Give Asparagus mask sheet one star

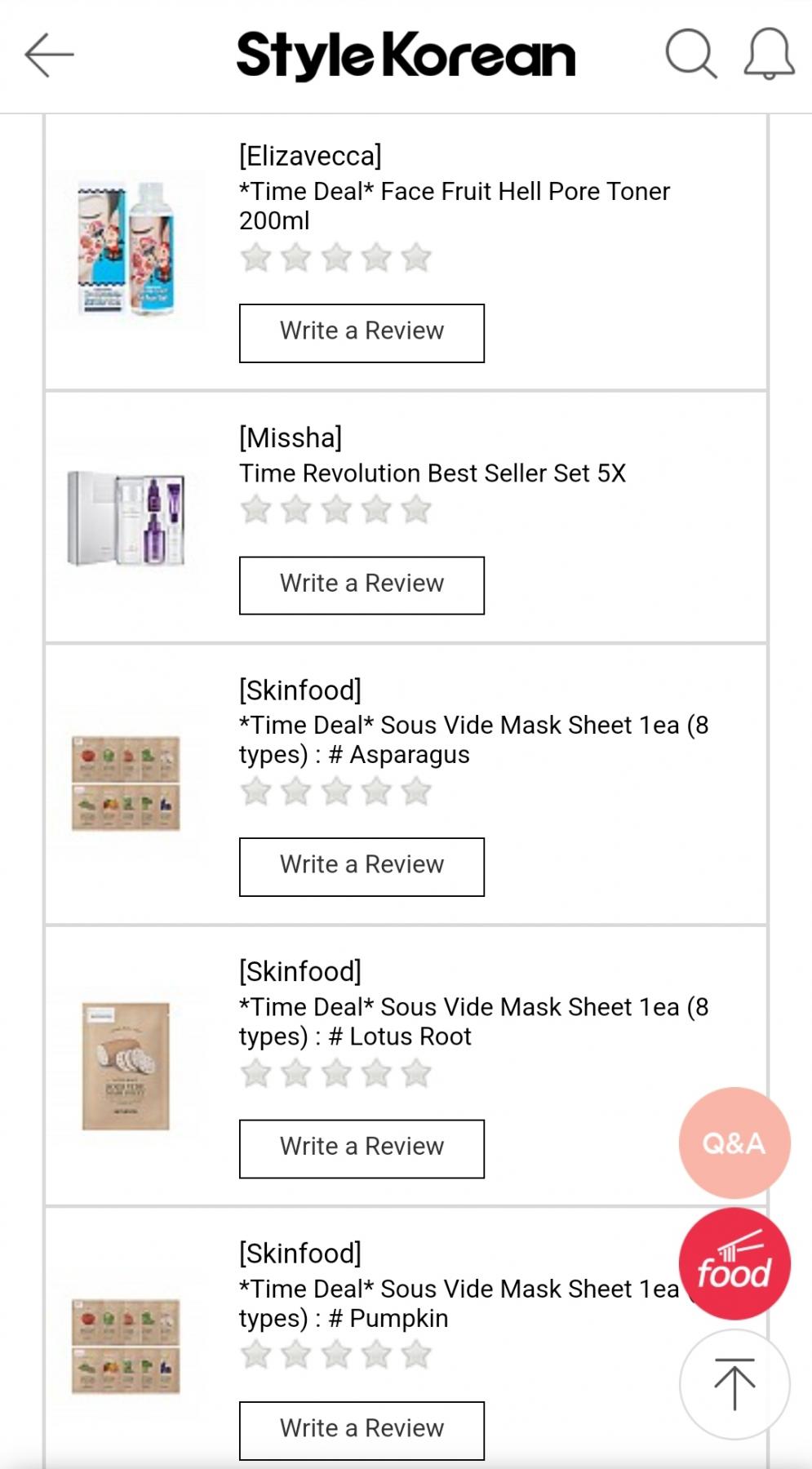click(x=256, y=792)
